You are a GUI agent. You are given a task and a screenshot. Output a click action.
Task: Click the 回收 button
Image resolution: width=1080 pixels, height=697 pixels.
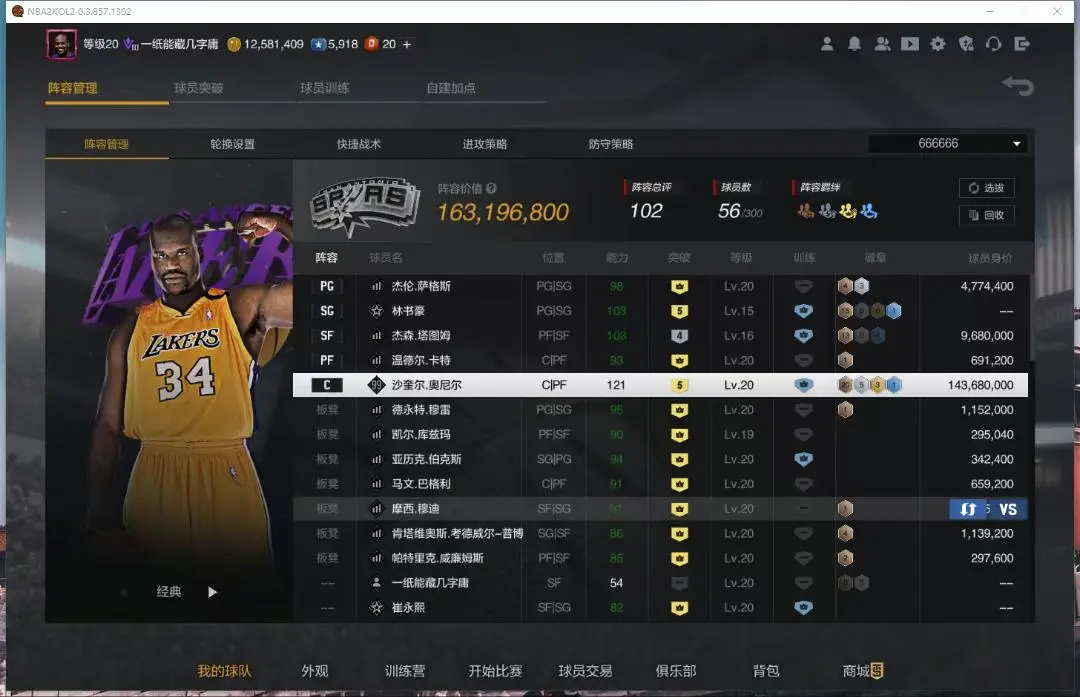(986, 215)
